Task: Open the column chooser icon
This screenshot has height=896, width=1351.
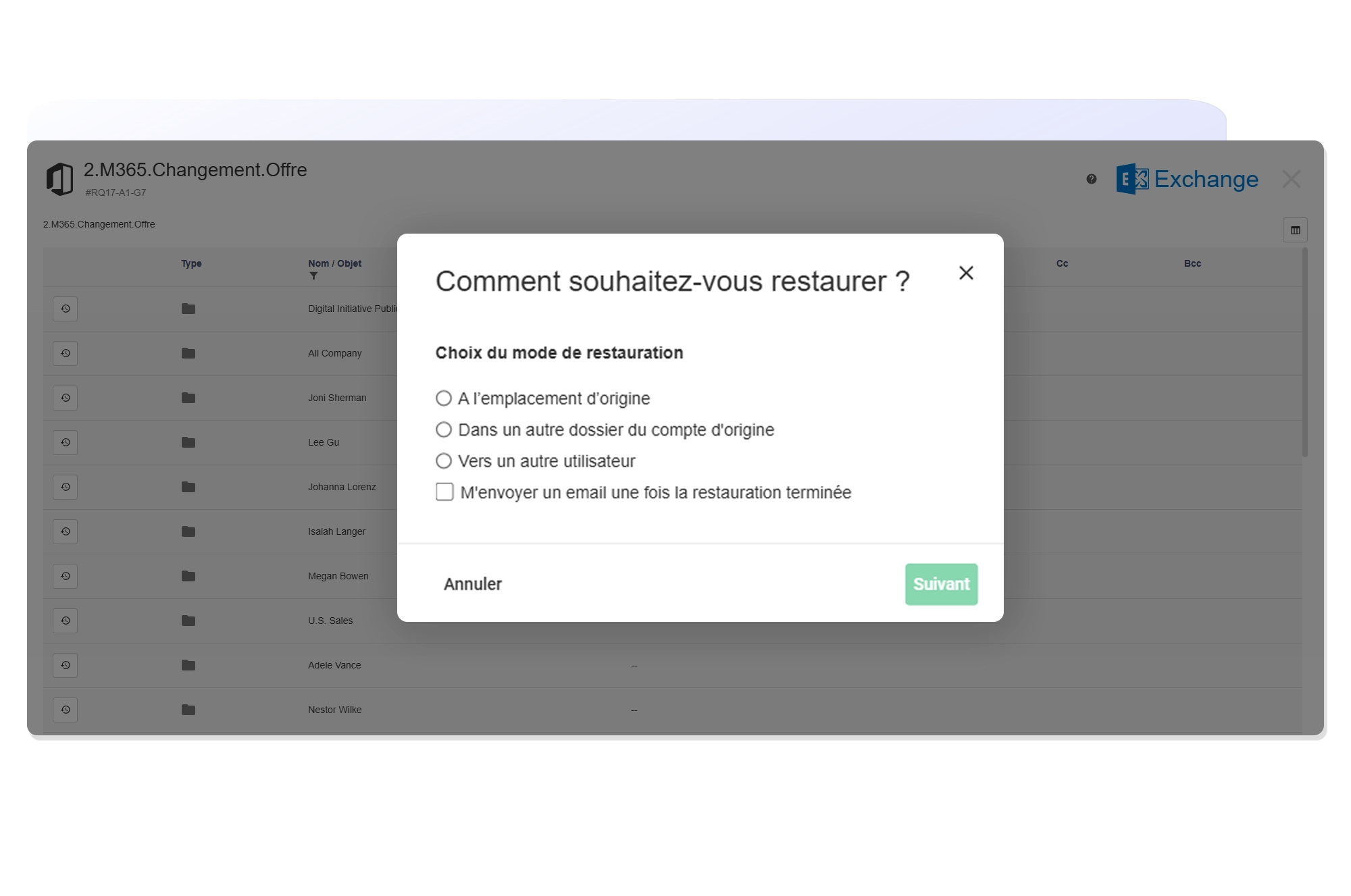Action: [x=1296, y=230]
